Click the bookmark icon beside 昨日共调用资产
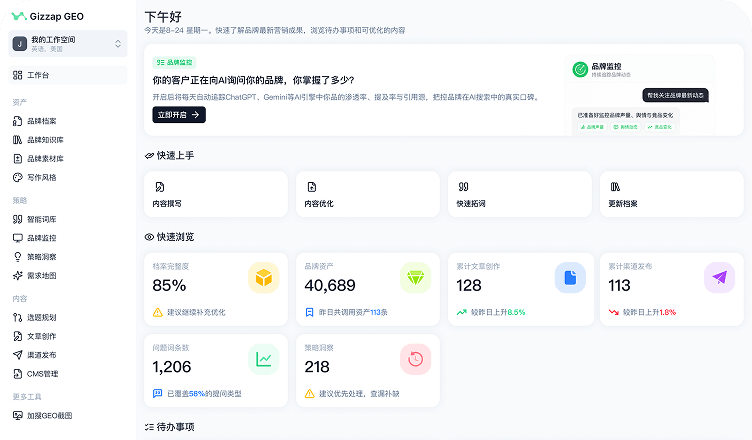The width and height of the screenshot is (752, 440). 309,312
